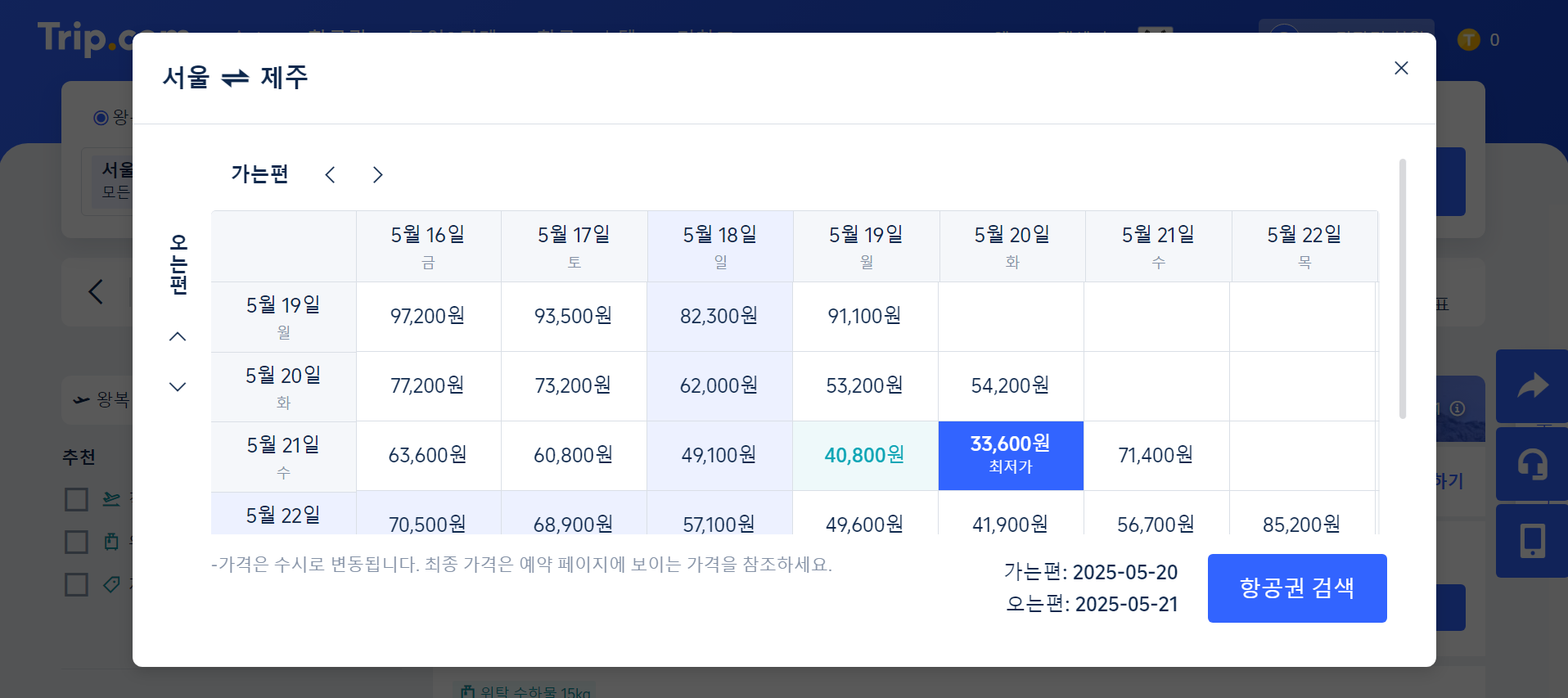Screen dimensions: 1568x698
Task: Choose the 41,900원 fare
Action: (1011, 515)
